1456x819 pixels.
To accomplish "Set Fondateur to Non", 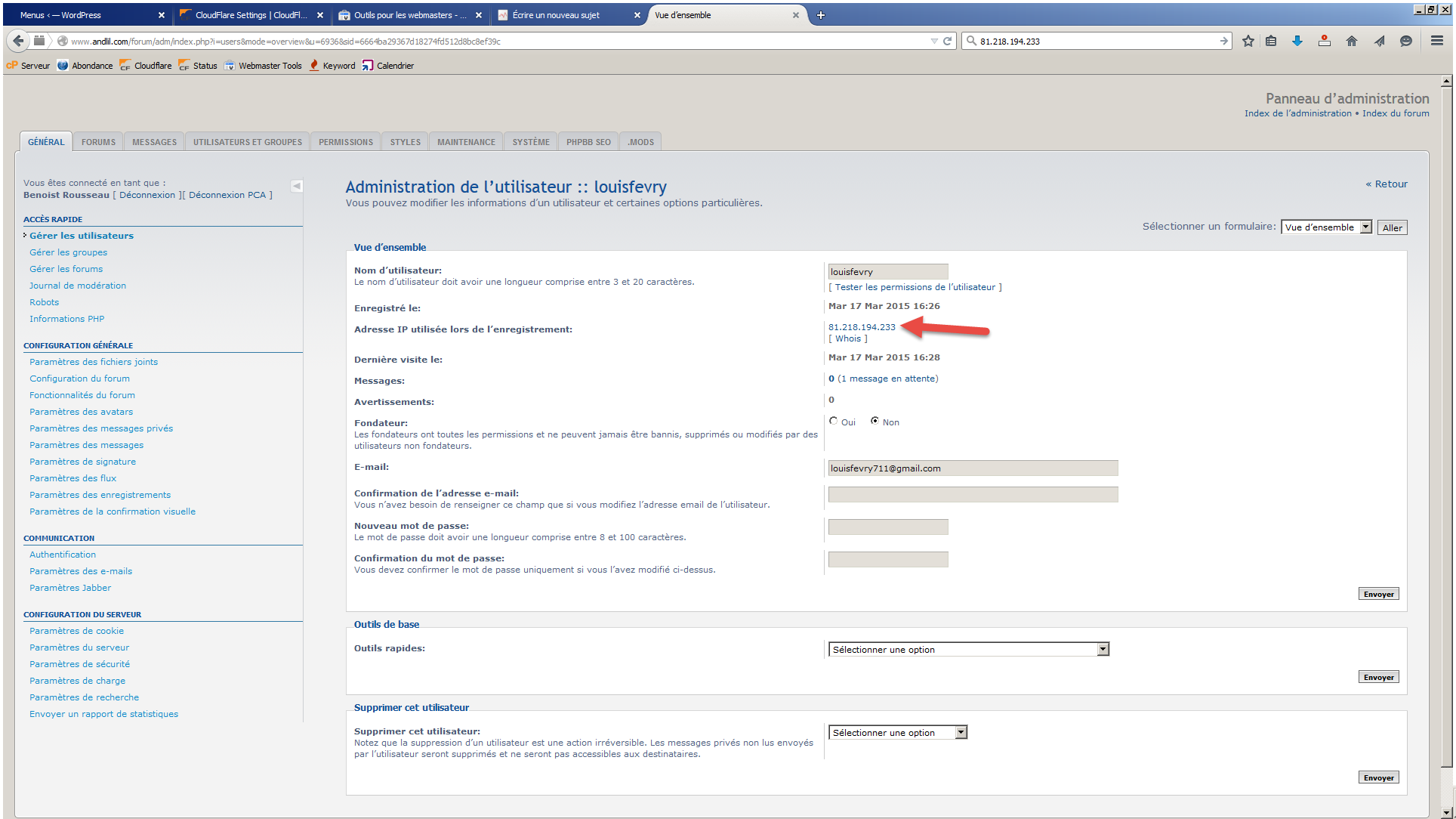I will point(875,422).
